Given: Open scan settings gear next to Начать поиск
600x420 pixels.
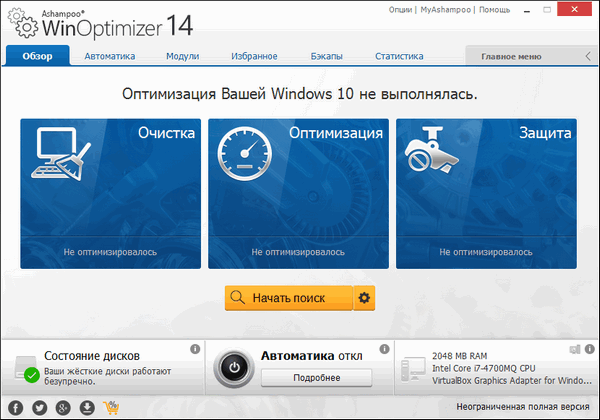Looking at the screenshot, I should [364, 298].
